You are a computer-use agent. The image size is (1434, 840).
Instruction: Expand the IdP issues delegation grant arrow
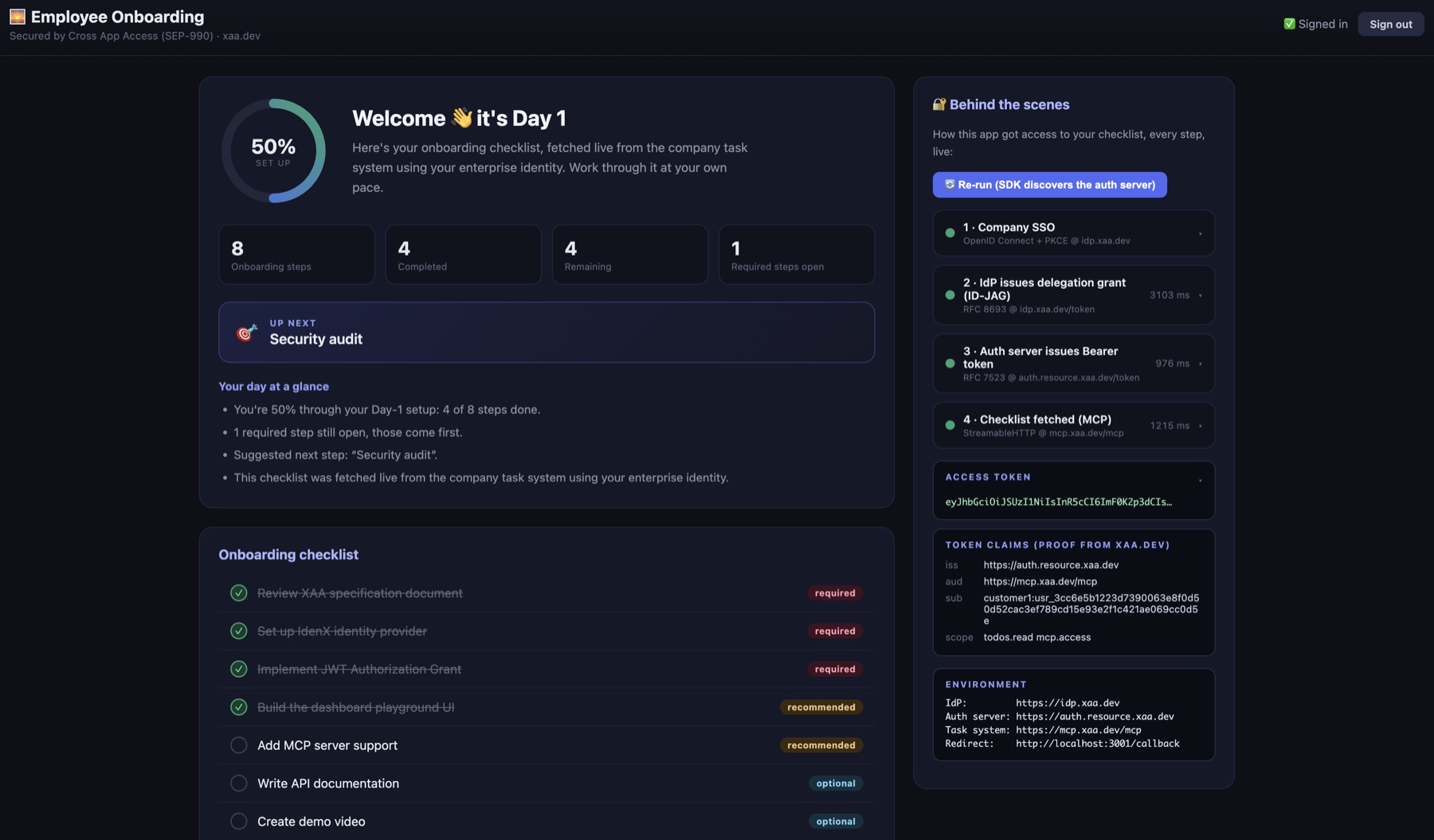[x=1200, y=296]
